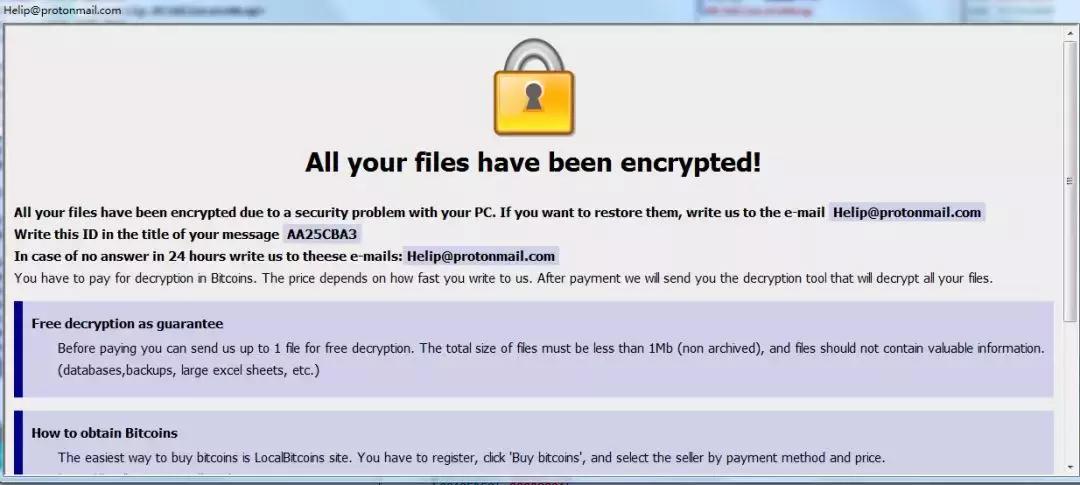The width and height of the screenshot is (1080, 485).
Task: Click the window title Helip@protonmail.com
Action: (x=62, y=10)
